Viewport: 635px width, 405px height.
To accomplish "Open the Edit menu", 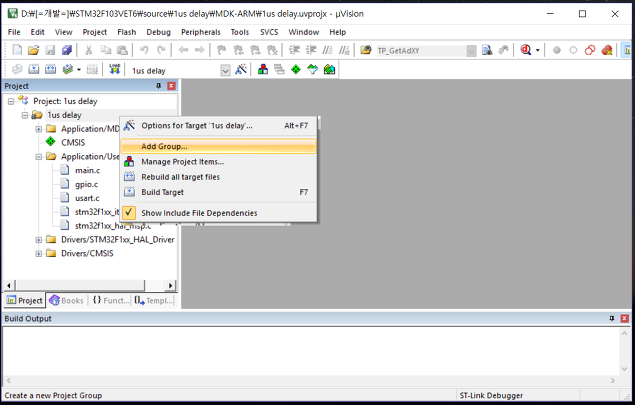I will tap(37, 32).
